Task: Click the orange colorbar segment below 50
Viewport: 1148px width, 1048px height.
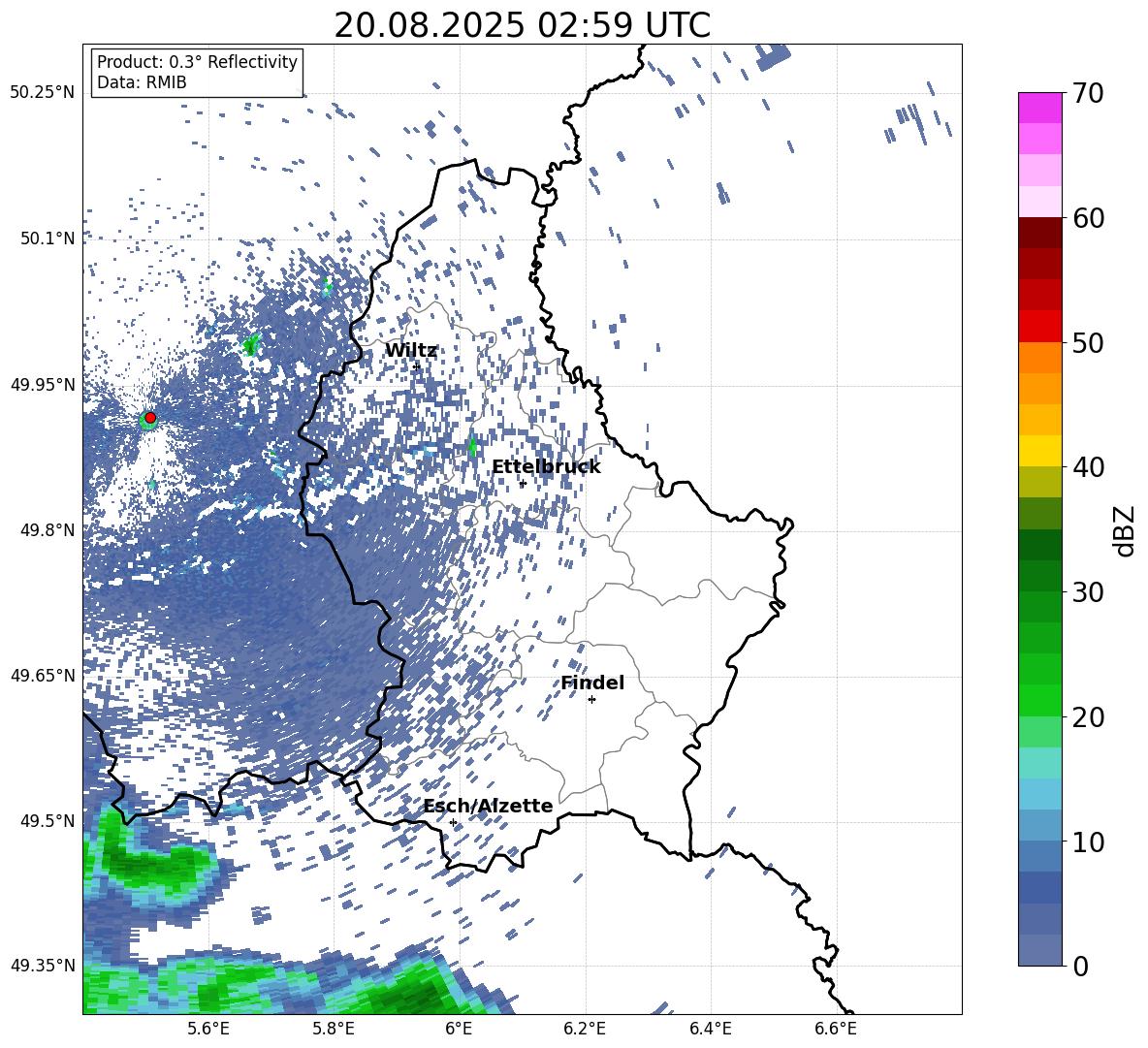Action: point(1039,357)
